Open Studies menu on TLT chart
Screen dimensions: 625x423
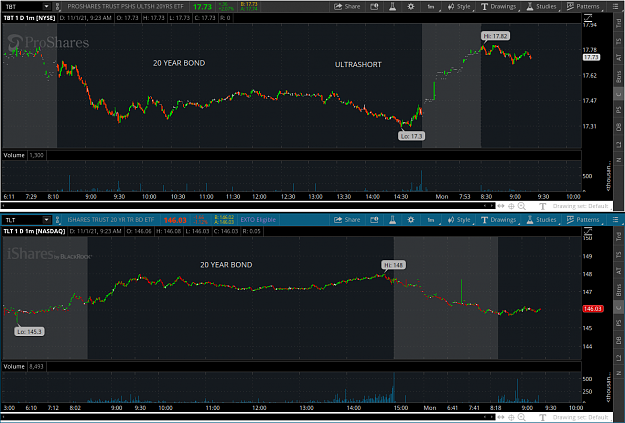(541, 220)
